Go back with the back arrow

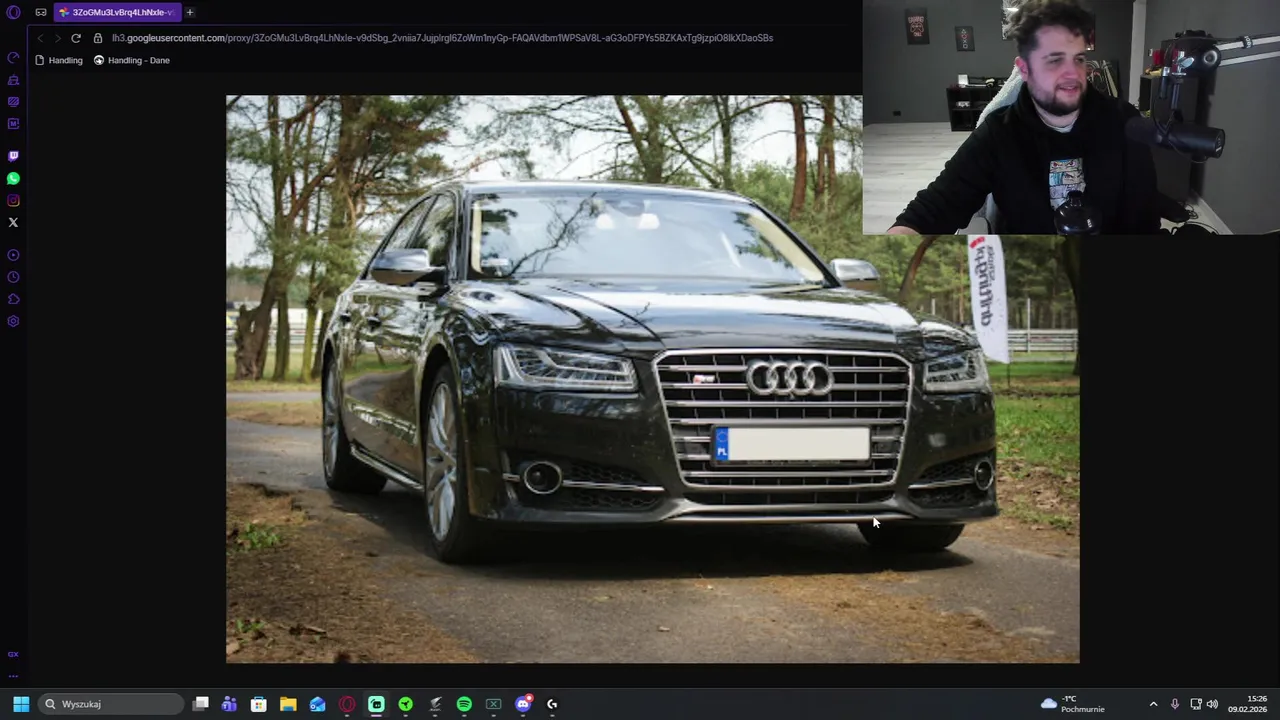[x=40, y=38]
